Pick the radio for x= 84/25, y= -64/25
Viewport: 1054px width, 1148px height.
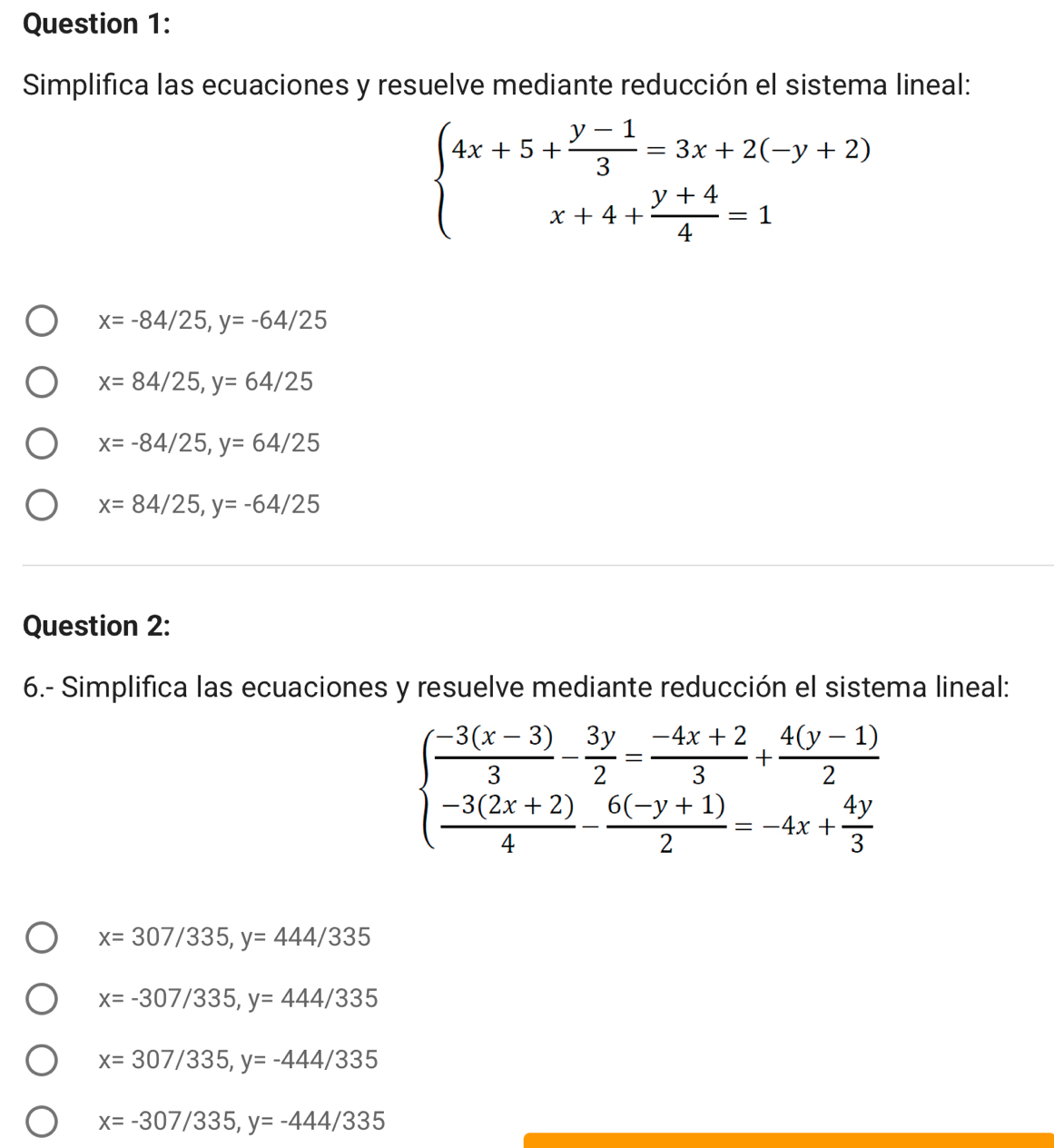(41, 505)
